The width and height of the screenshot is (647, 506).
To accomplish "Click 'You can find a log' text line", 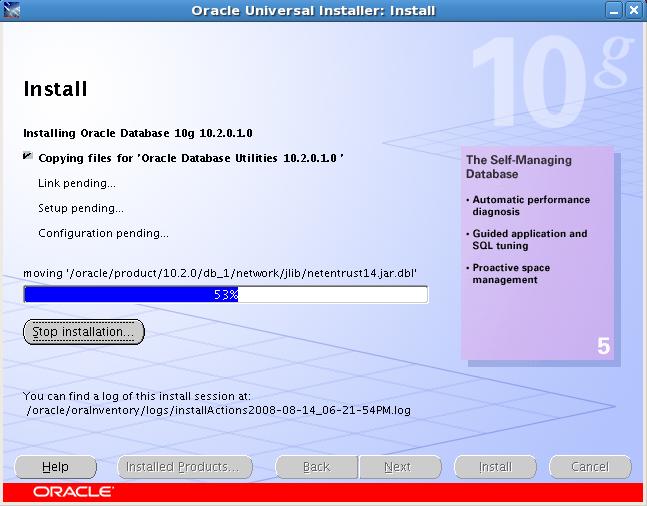I will point(137,396).
